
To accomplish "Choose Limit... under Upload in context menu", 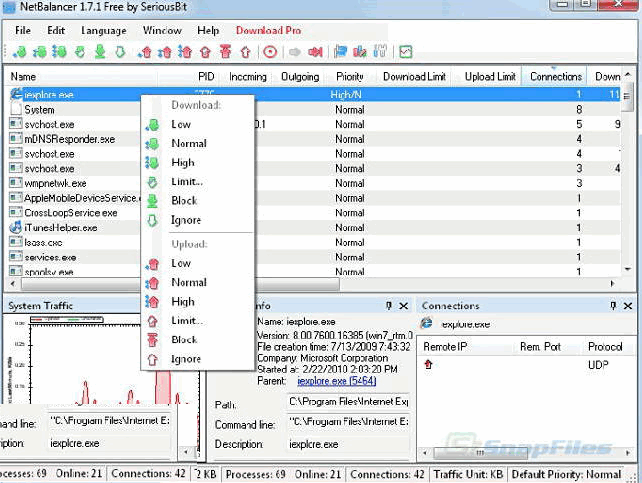I will point(197,320).
